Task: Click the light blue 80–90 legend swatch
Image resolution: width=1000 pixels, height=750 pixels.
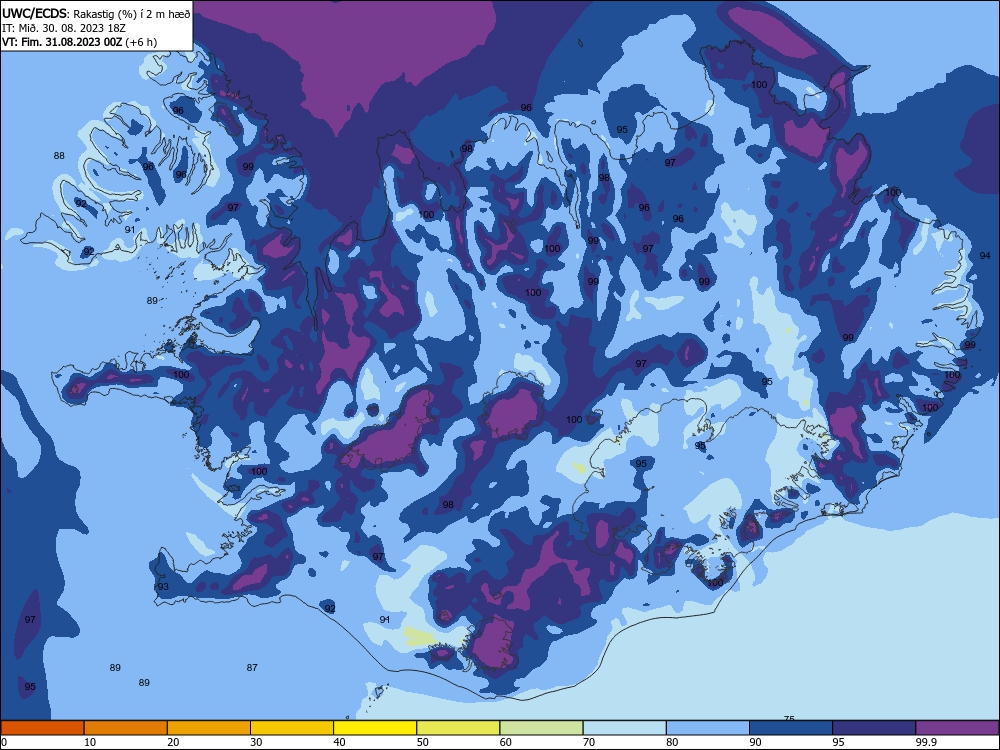Action: click(708, 728)
